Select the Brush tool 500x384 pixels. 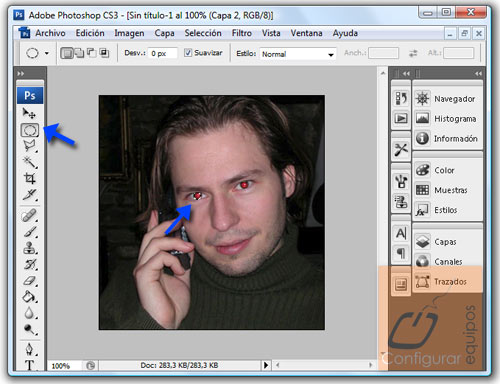(30, 231)
